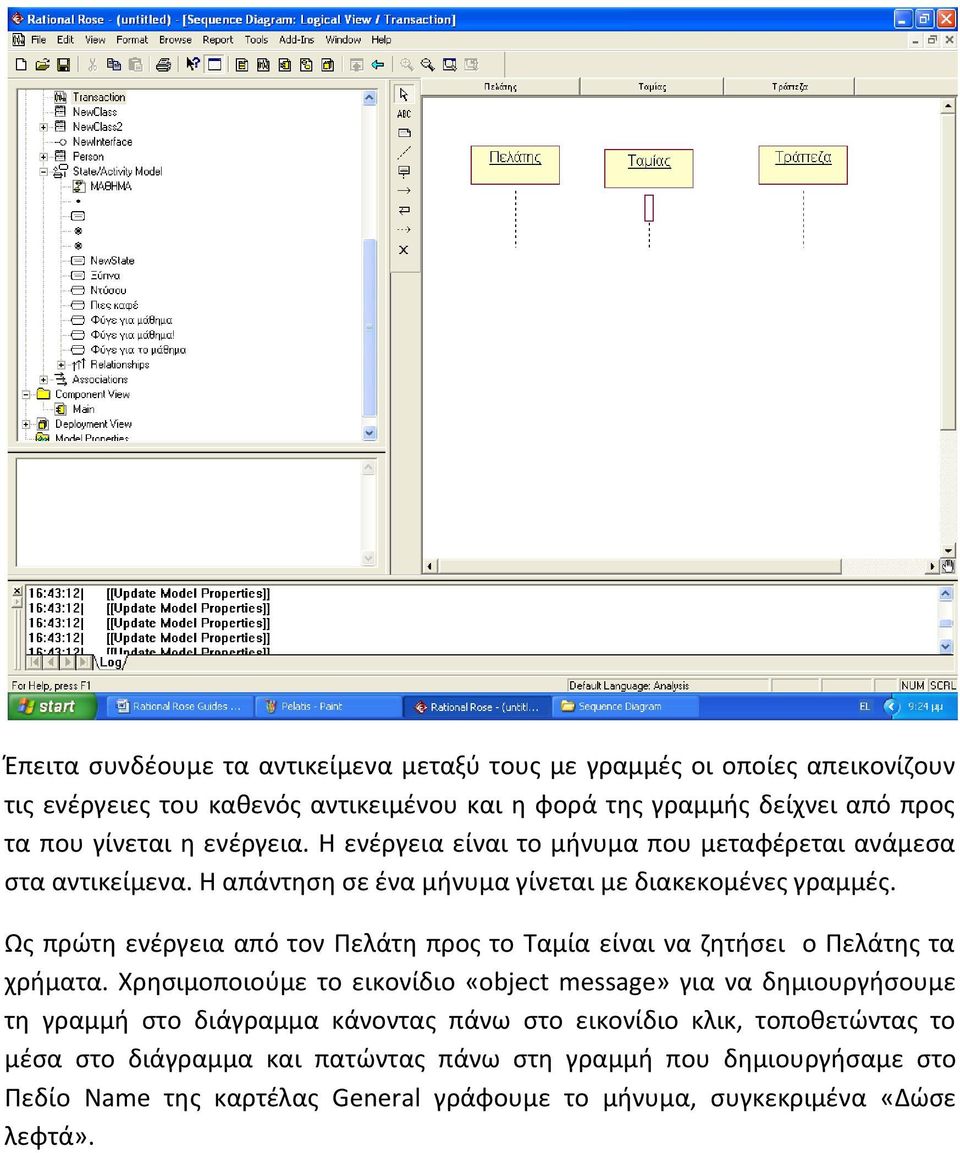This screenshot has width=960, height=1153.
Task: Open the Format menu
Action: coord(132,40)
